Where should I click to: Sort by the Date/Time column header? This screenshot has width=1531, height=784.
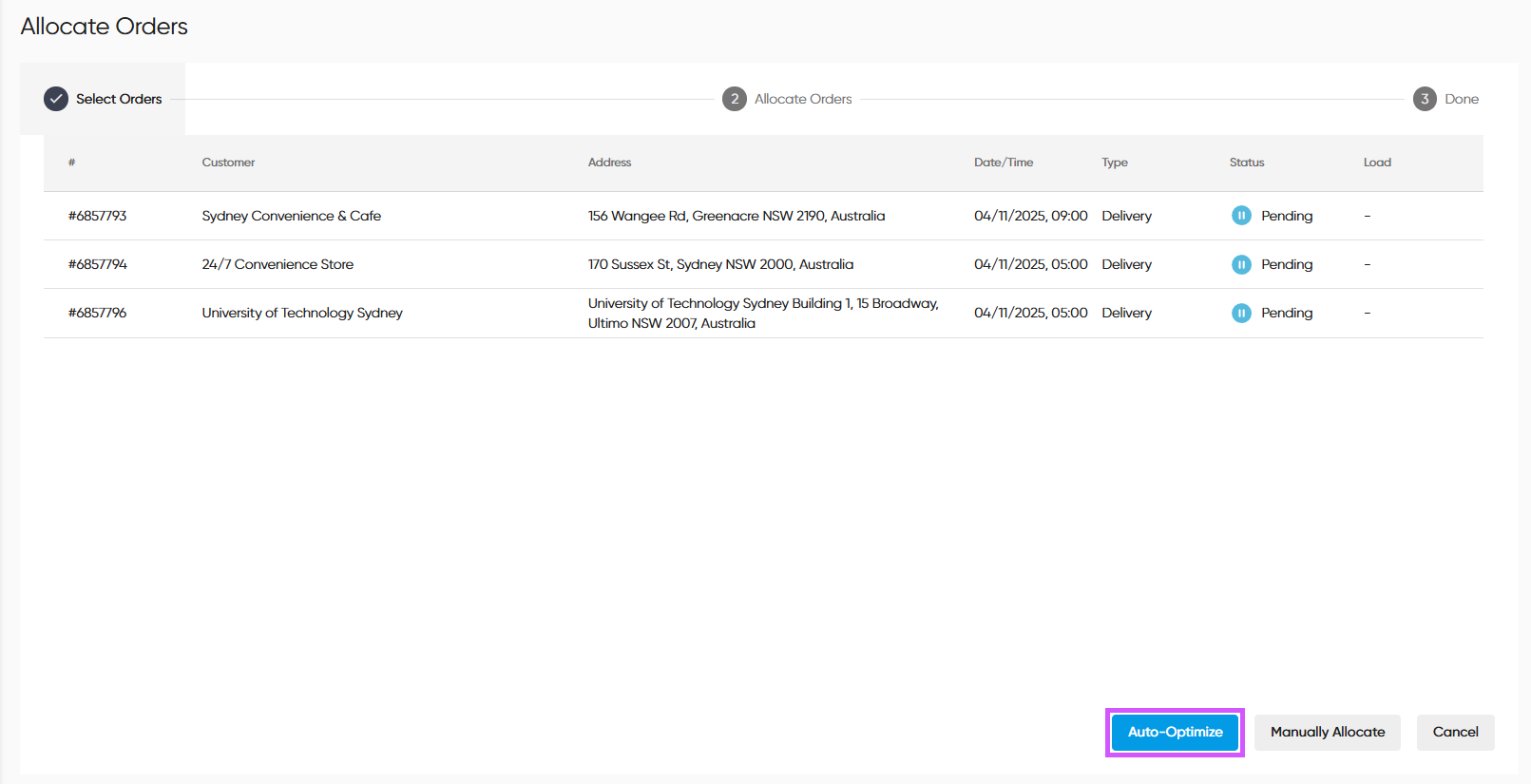pyautogui.click(x=1003, y=163)
